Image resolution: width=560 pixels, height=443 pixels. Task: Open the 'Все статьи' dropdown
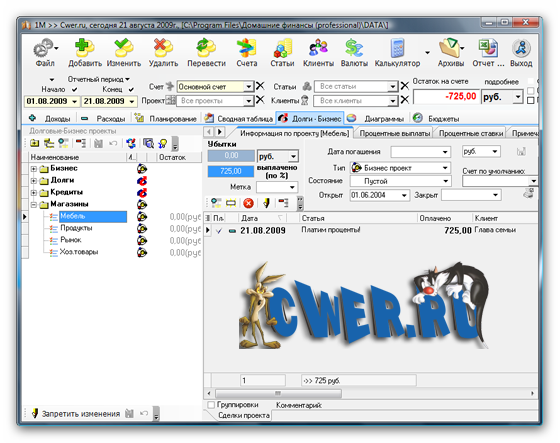click(x=392, y=86)
